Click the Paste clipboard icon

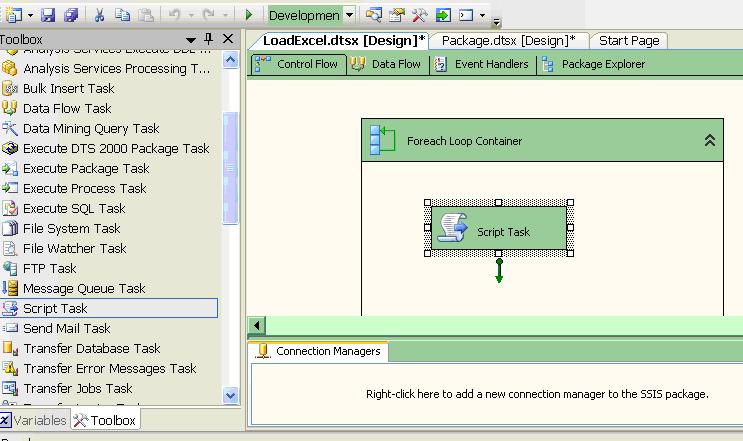click(146, 15)
